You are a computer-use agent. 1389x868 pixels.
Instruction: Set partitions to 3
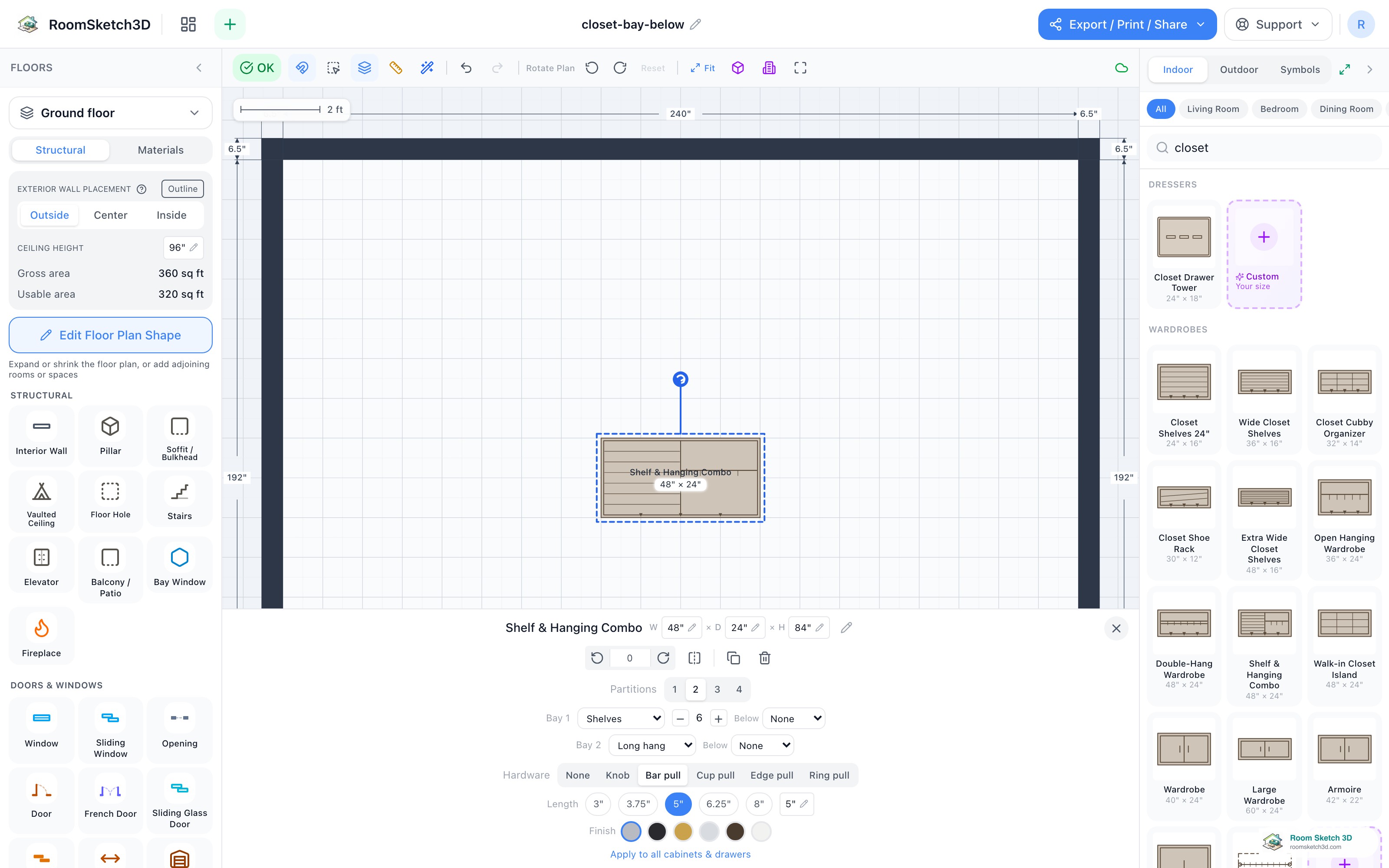tap(717, 690)
